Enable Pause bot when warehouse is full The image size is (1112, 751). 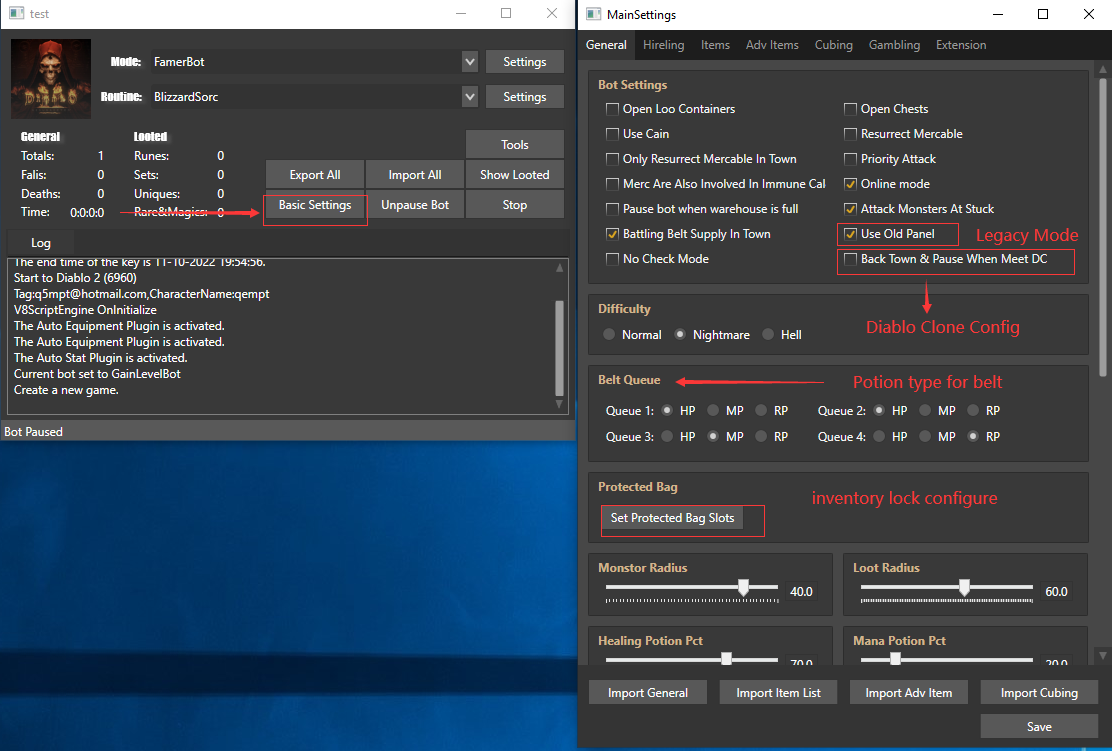click(x=612, y=209)
